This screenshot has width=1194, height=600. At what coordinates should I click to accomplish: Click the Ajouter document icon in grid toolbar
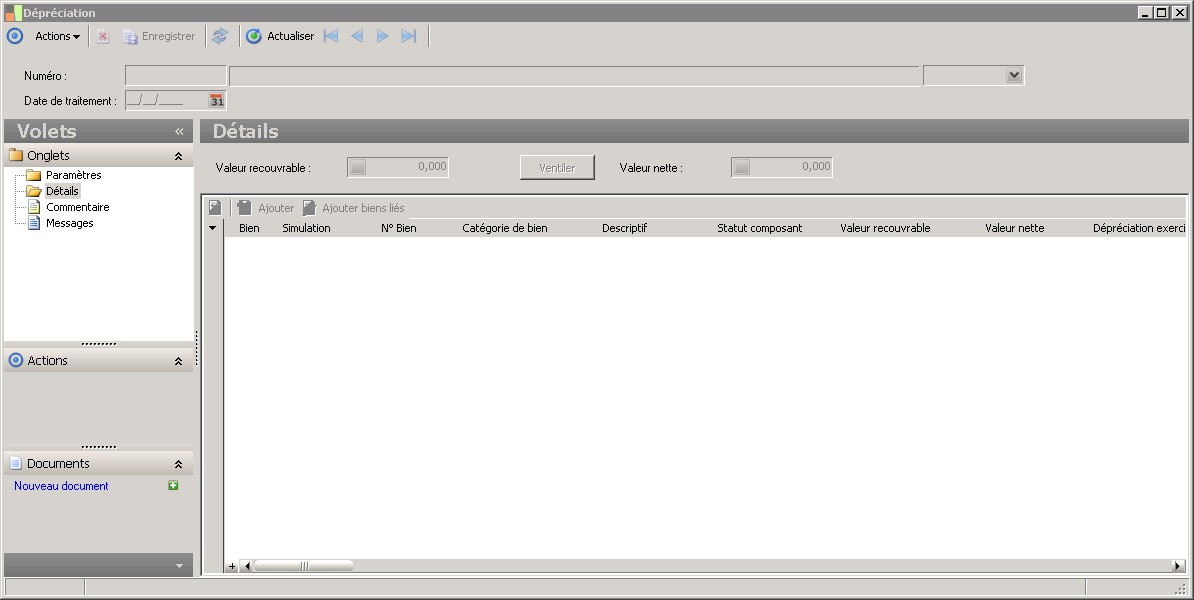click(244, 207)
